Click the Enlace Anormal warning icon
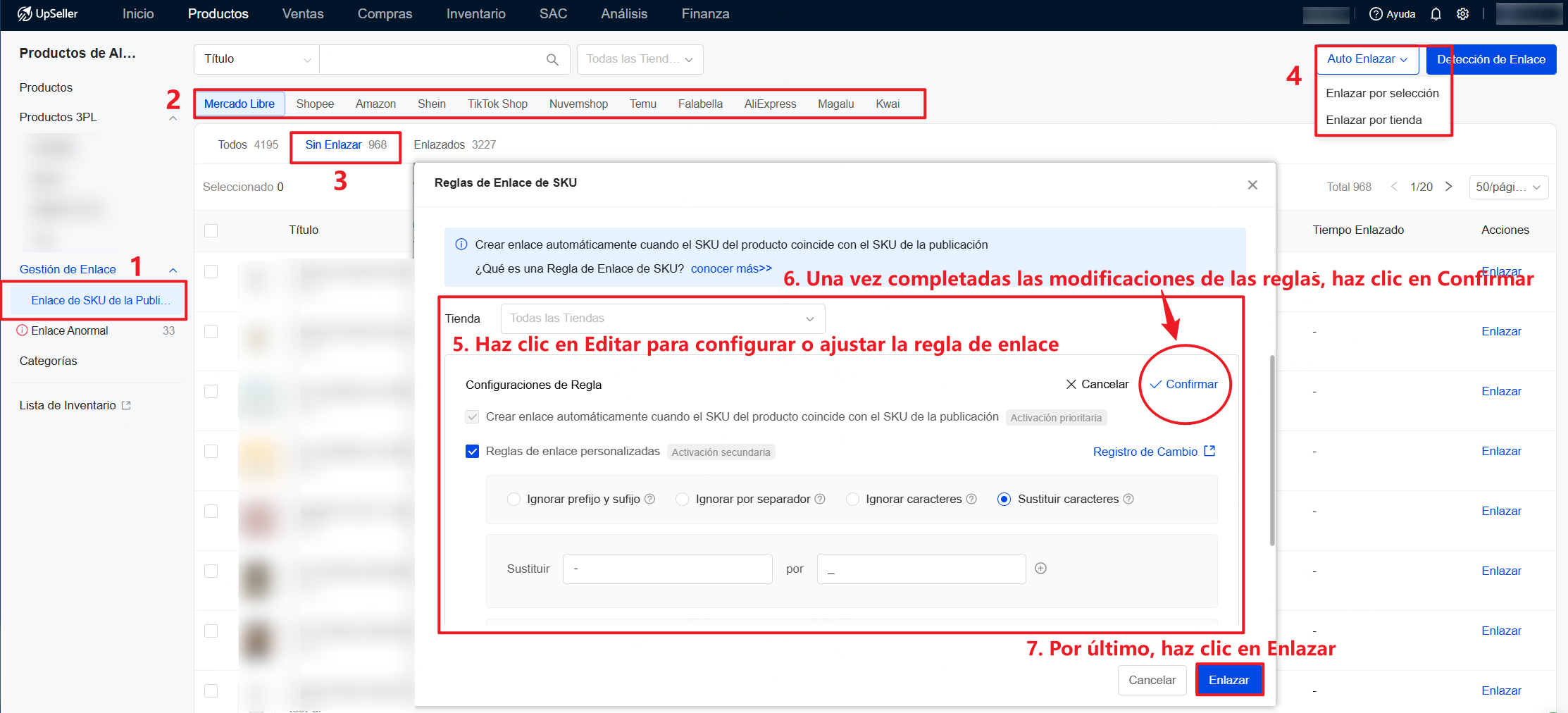Viewport: 1568px width, 713px height. coord(23,330)
